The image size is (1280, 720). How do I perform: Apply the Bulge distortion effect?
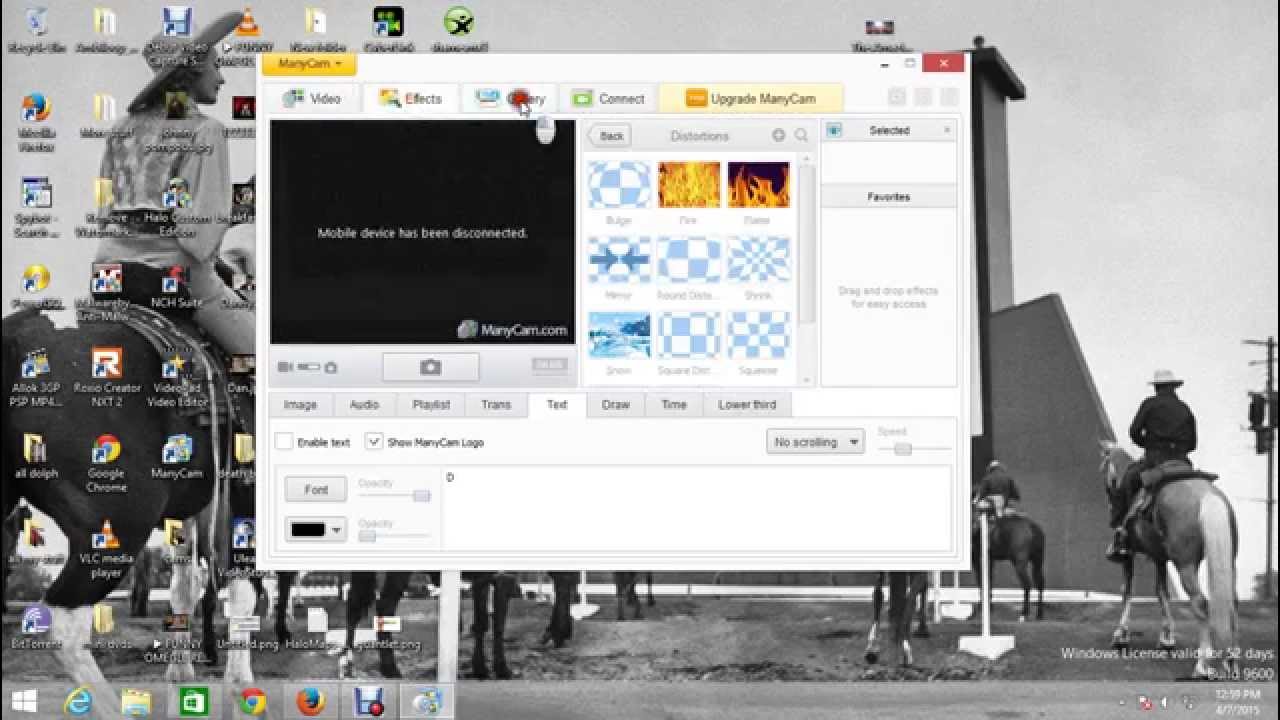pos(619,185)
